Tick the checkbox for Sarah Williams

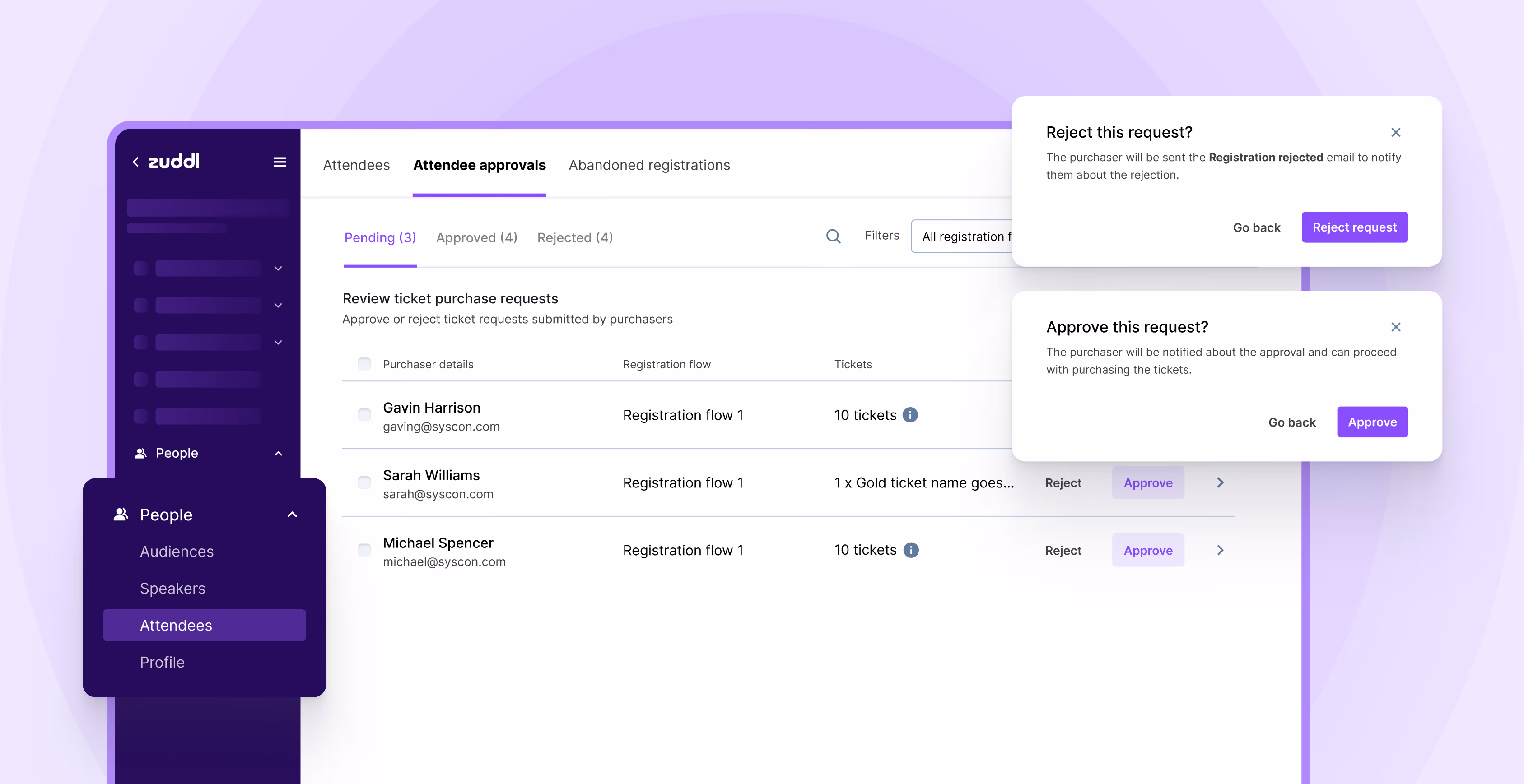[x=364, y=482]
